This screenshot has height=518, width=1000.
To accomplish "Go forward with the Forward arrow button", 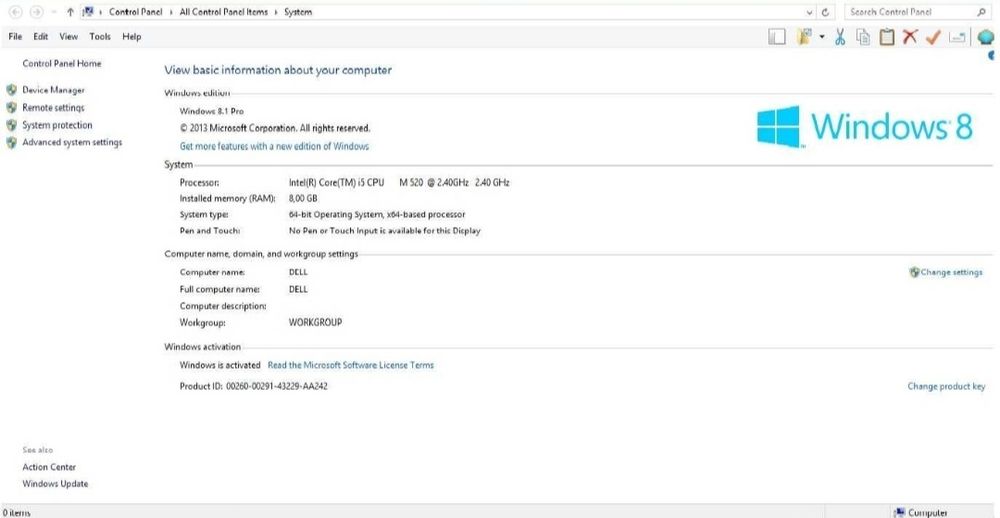I will click(36, 12).
